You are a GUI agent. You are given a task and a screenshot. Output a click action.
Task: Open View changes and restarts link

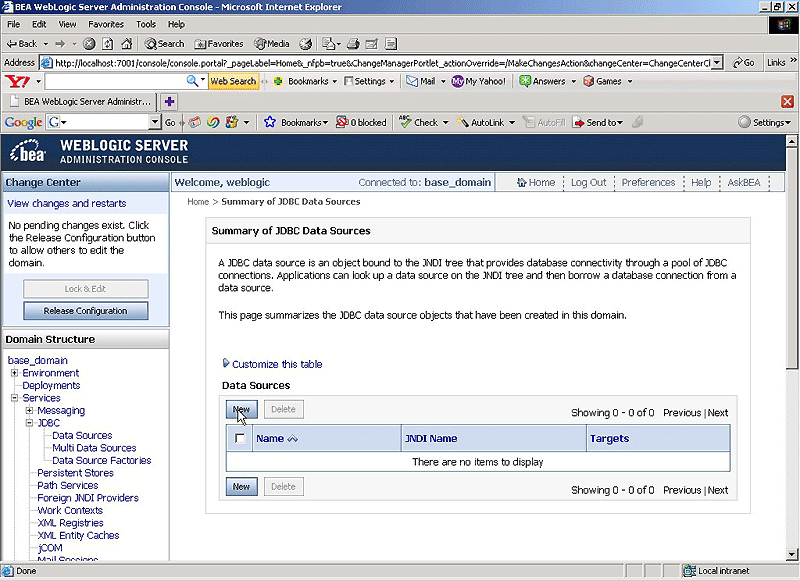(x=66, y=204)
